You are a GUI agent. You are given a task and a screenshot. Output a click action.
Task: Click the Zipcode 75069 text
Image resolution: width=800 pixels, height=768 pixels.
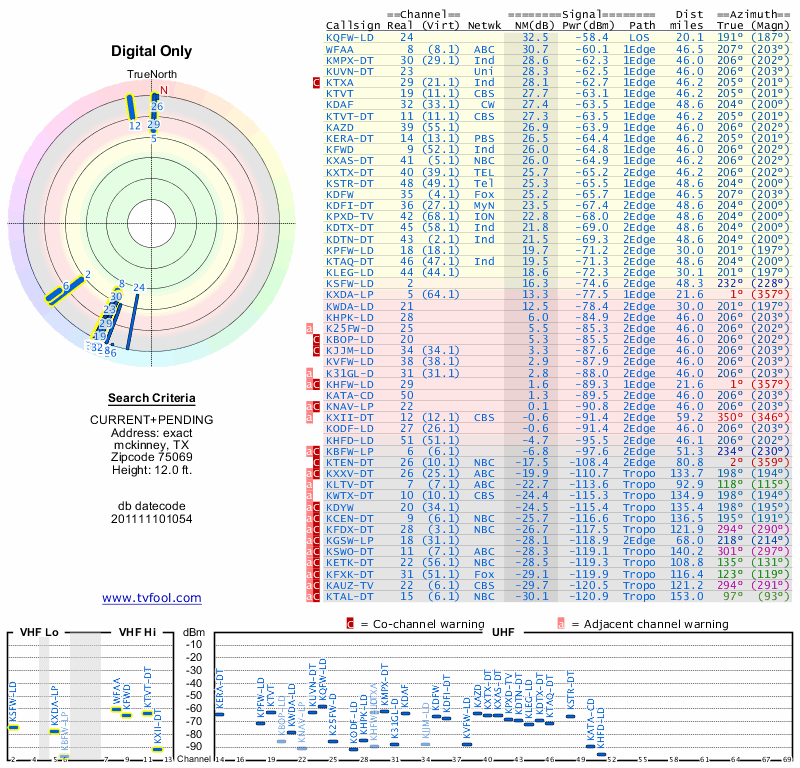[x=152, y=457]
